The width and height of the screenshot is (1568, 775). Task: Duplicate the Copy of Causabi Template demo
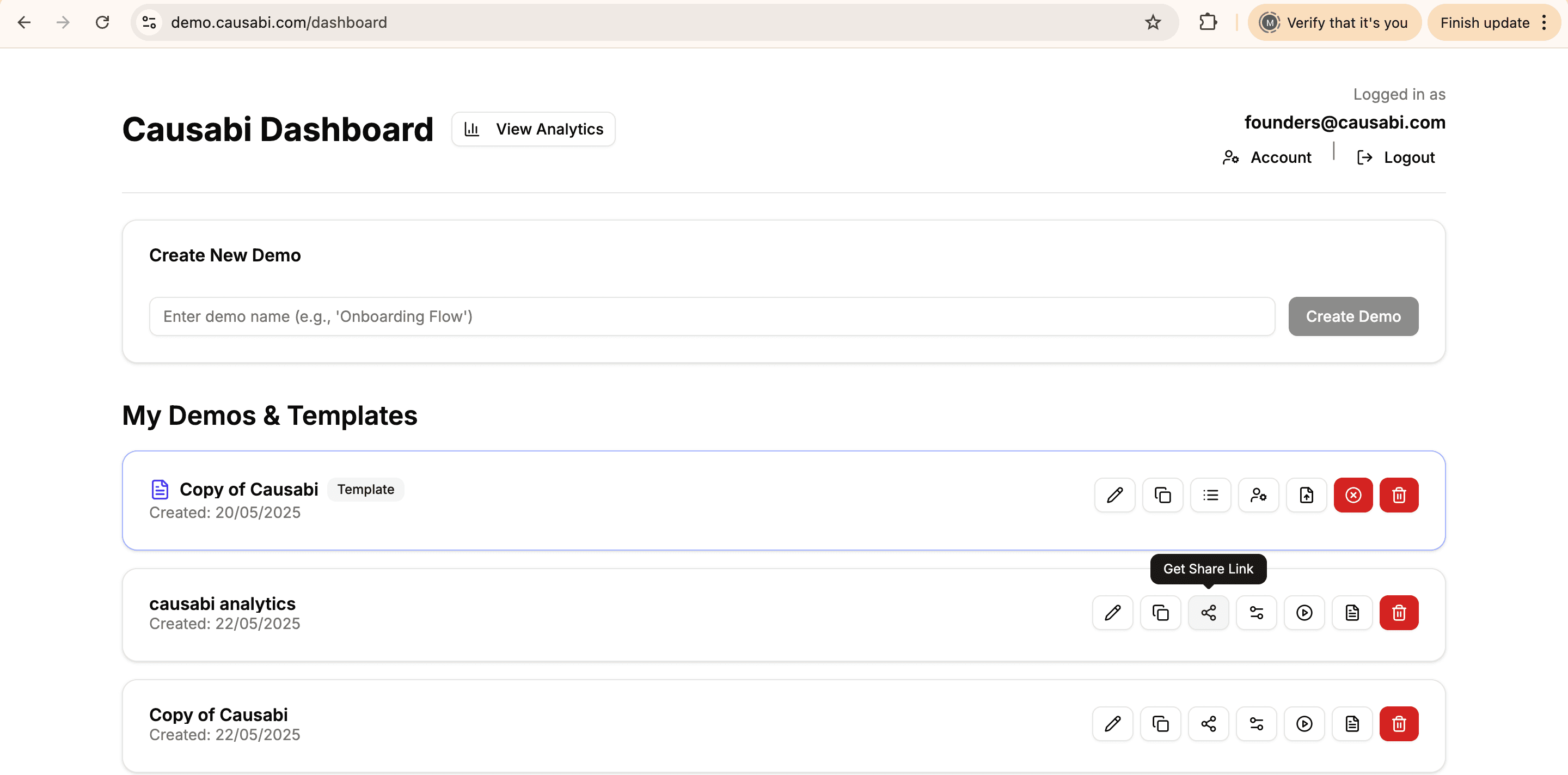tap(1162, 495)
